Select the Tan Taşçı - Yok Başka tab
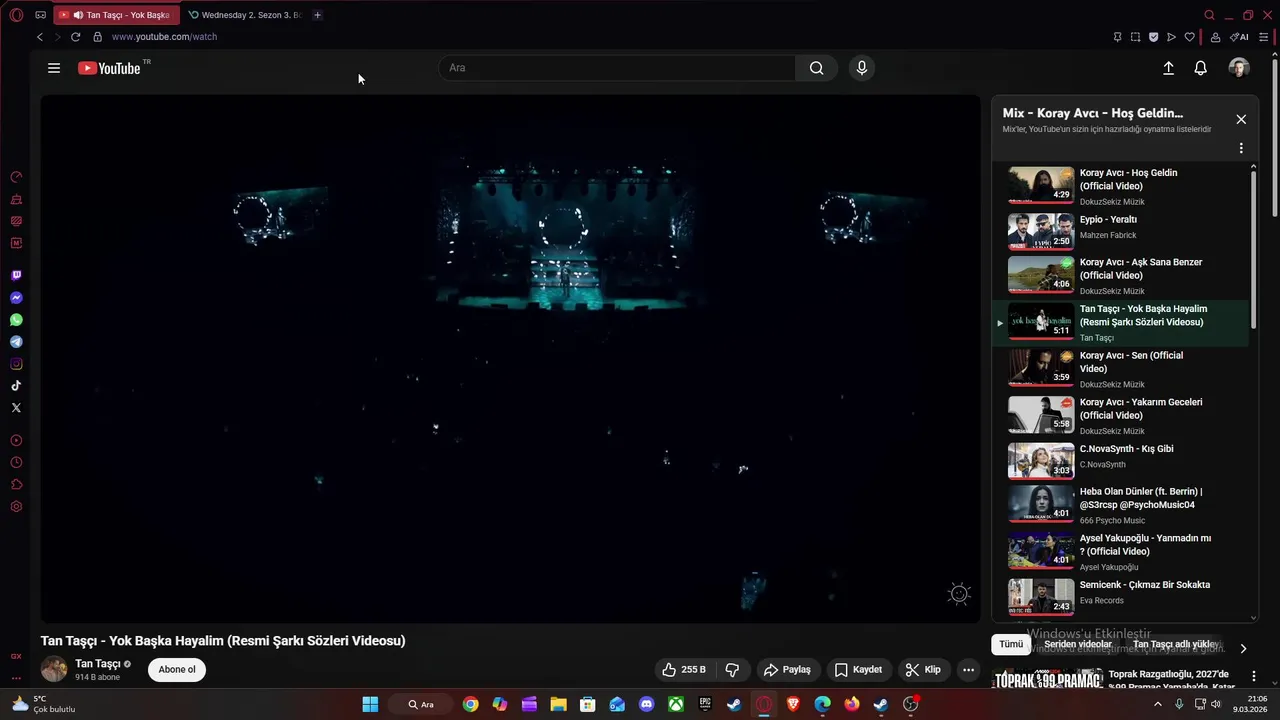The image size is (1280, 720). pos(118,15)
